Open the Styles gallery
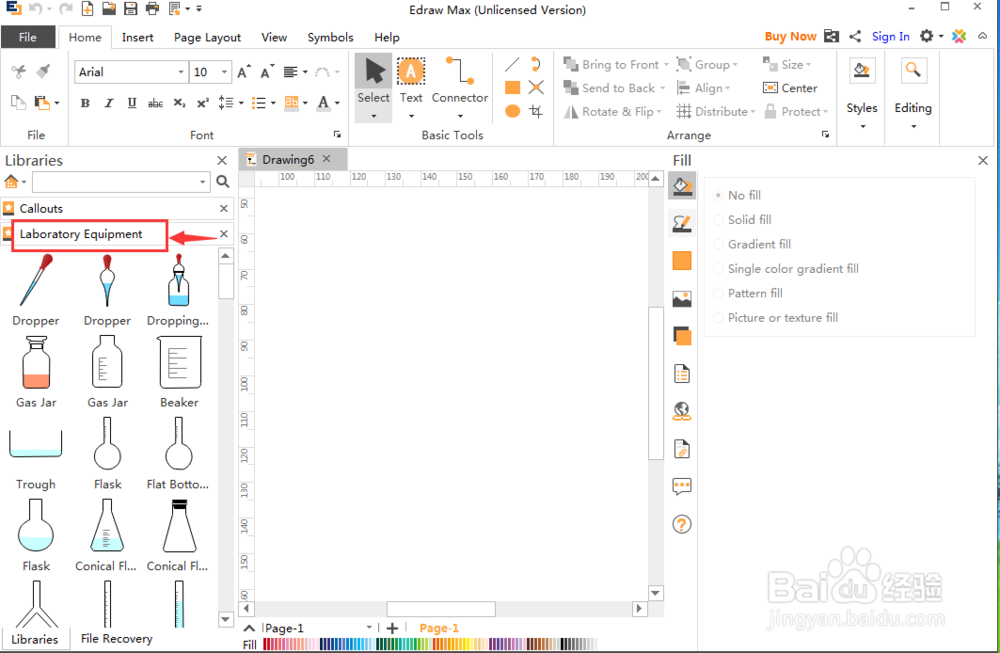The height and width of the screenshot is (653, 1000). 862,94
